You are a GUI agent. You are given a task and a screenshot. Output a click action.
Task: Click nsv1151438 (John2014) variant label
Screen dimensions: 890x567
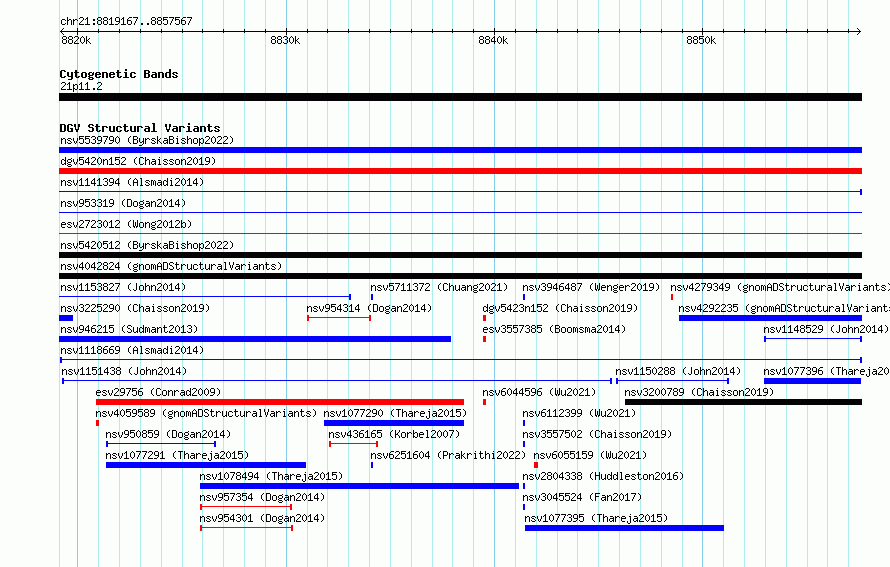[x=124, y=371]
